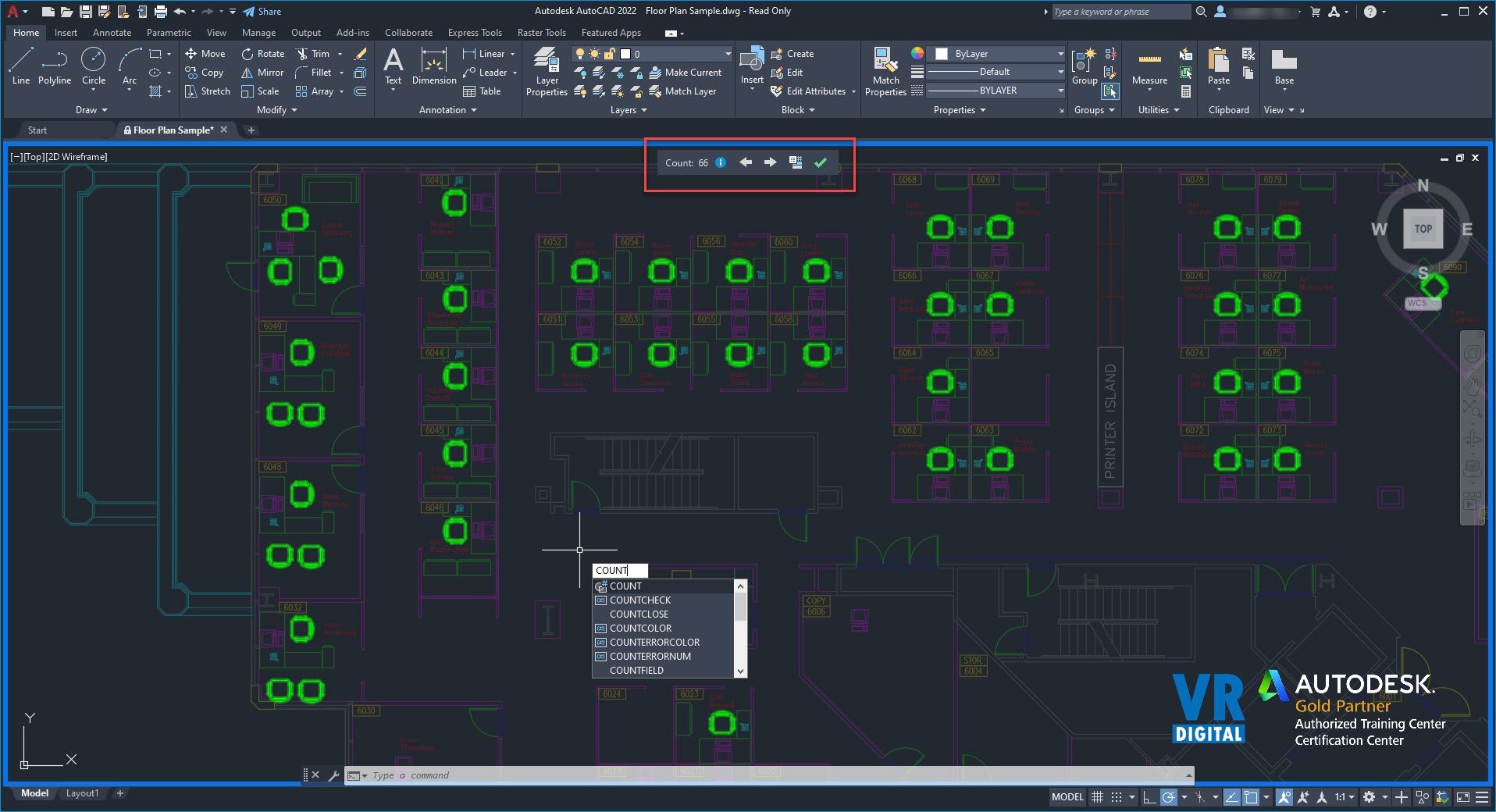
Task: Toggle drawing grid display
Action: coord(1097,797)
